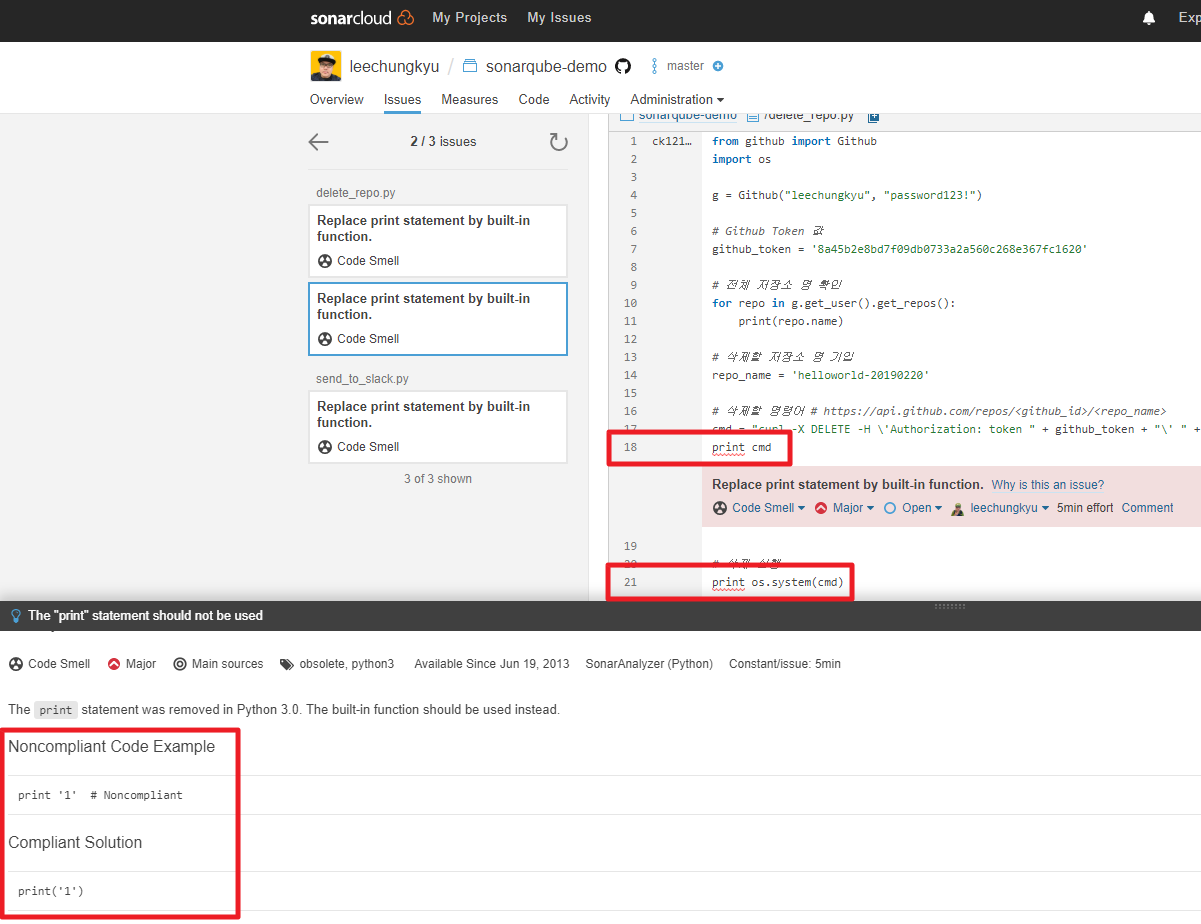Click the branch icon beside master

click(x=655, y=66)
